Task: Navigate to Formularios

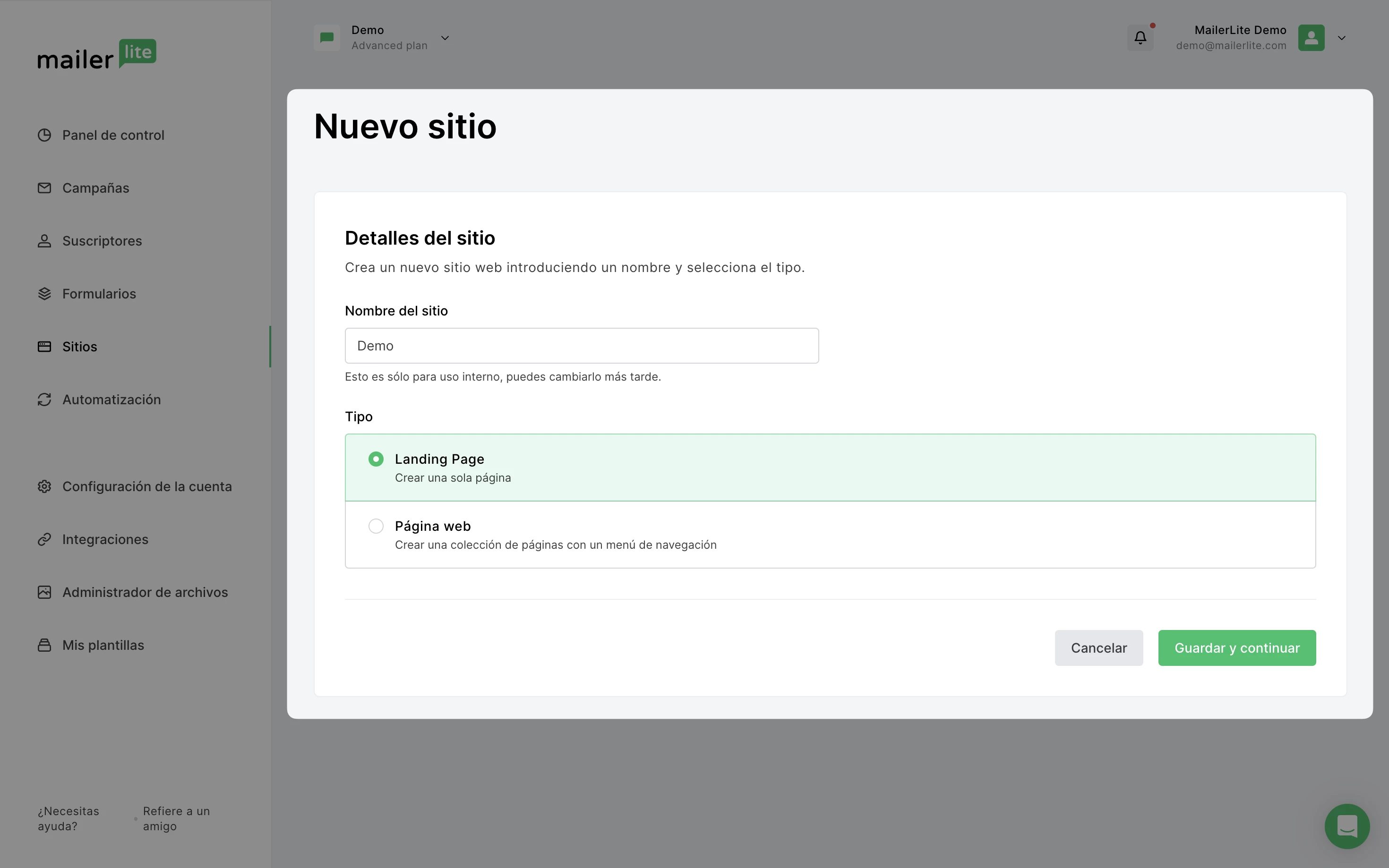Action: 99,293
